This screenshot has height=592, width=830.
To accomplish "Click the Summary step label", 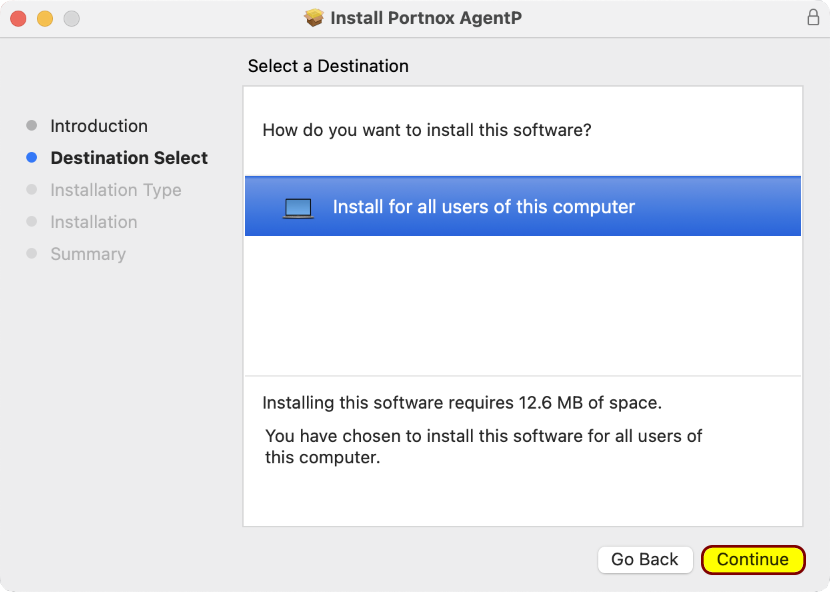I will 88,254.
